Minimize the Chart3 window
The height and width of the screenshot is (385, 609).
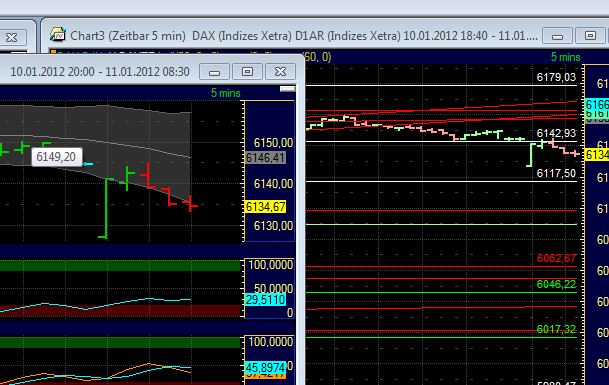tap(558, 36)
